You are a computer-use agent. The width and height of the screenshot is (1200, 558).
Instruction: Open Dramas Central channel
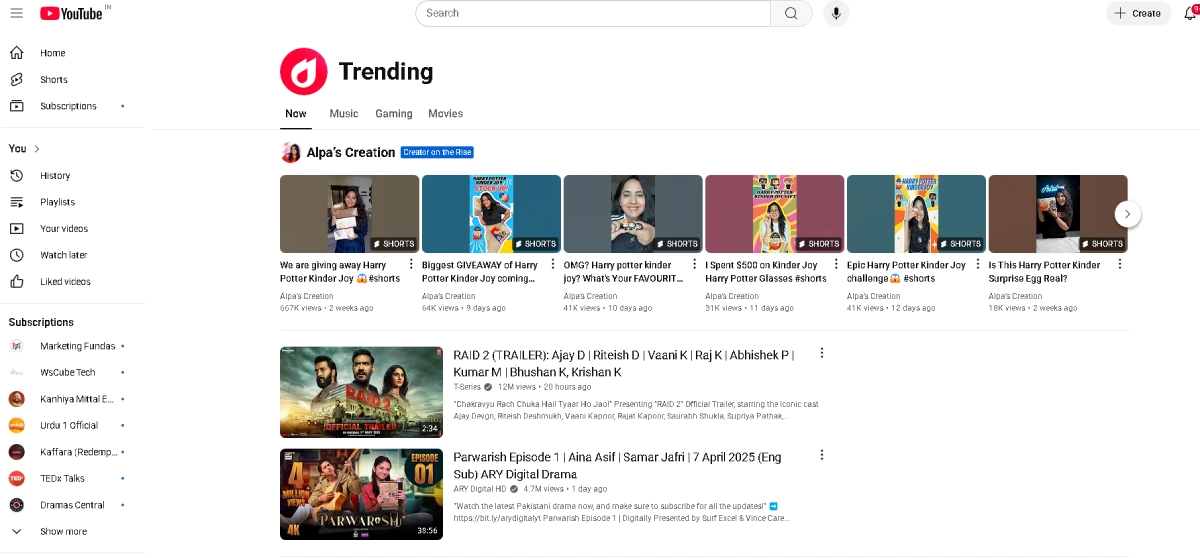point(72,505)
